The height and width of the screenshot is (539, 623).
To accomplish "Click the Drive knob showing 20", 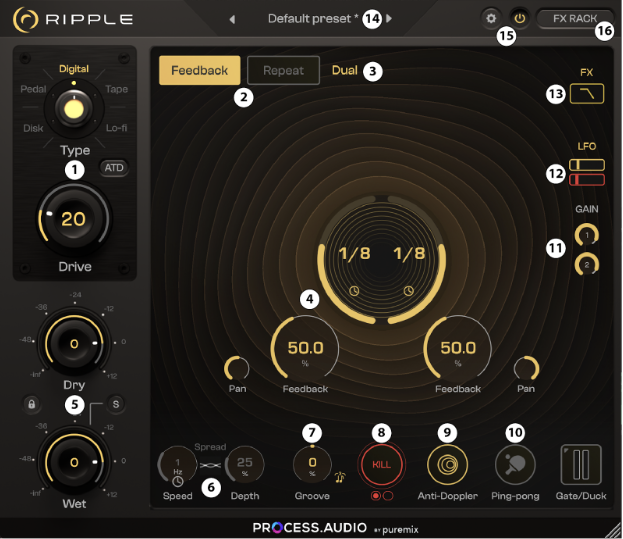I will pos(74,219).
